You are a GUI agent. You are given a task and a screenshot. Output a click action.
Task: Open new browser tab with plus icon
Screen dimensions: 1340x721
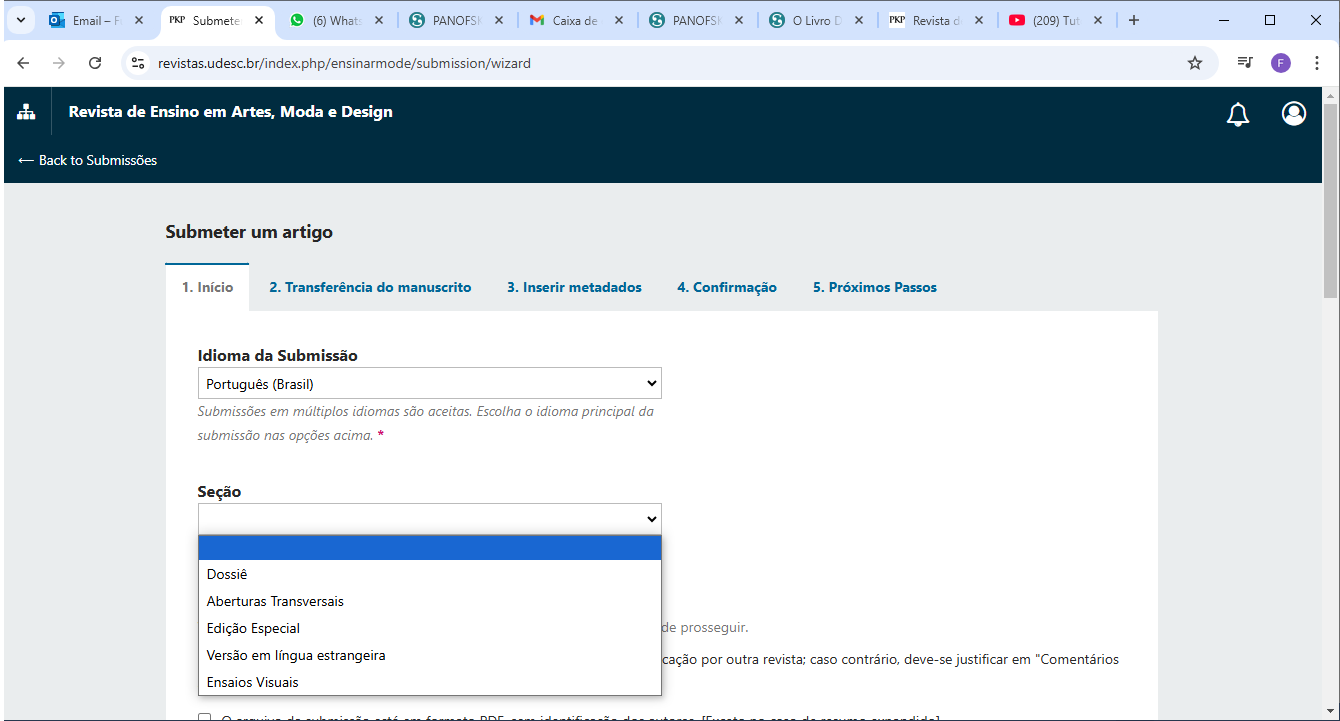point(1133,20)
